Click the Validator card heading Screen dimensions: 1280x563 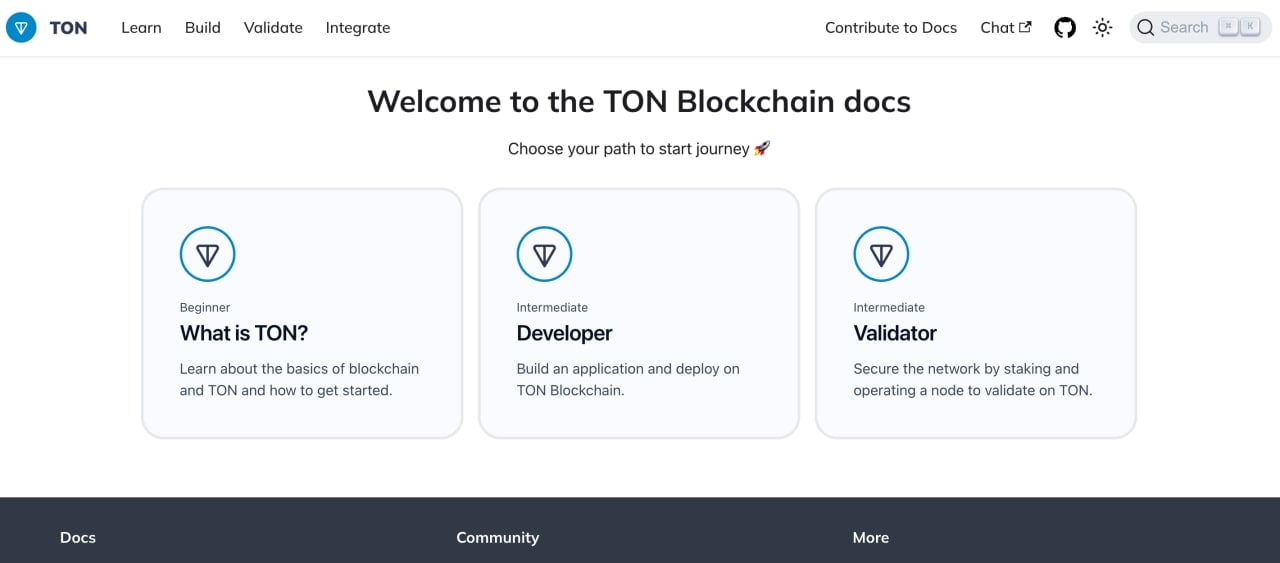[895, 333]
